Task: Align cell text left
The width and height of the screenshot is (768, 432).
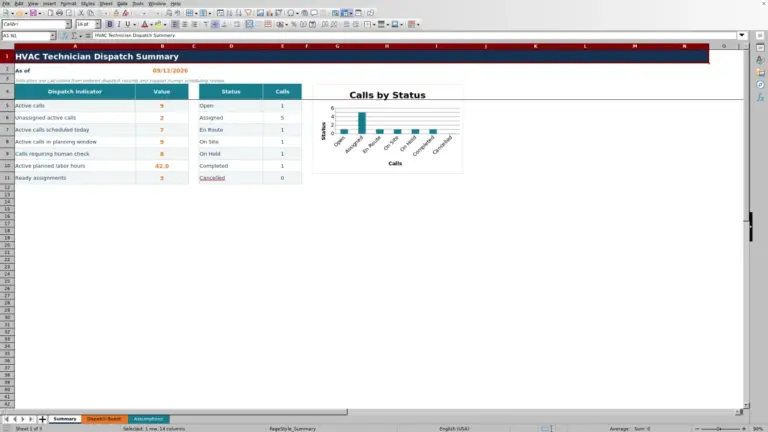Action: [175, 24]
